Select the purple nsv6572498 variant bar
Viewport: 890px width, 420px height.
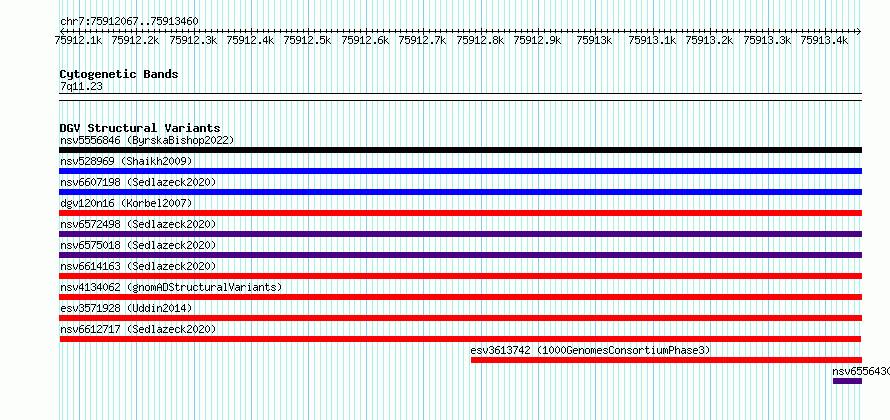point(461,234)
